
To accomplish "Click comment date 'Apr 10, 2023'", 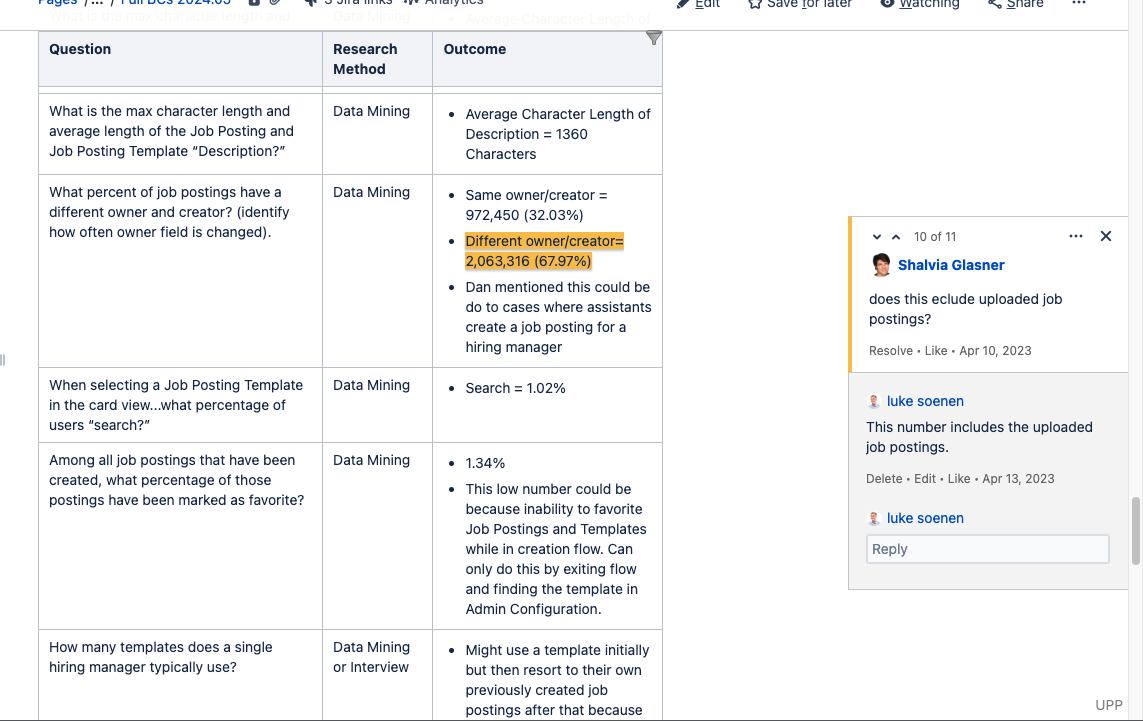I will (x=995, y=351).
